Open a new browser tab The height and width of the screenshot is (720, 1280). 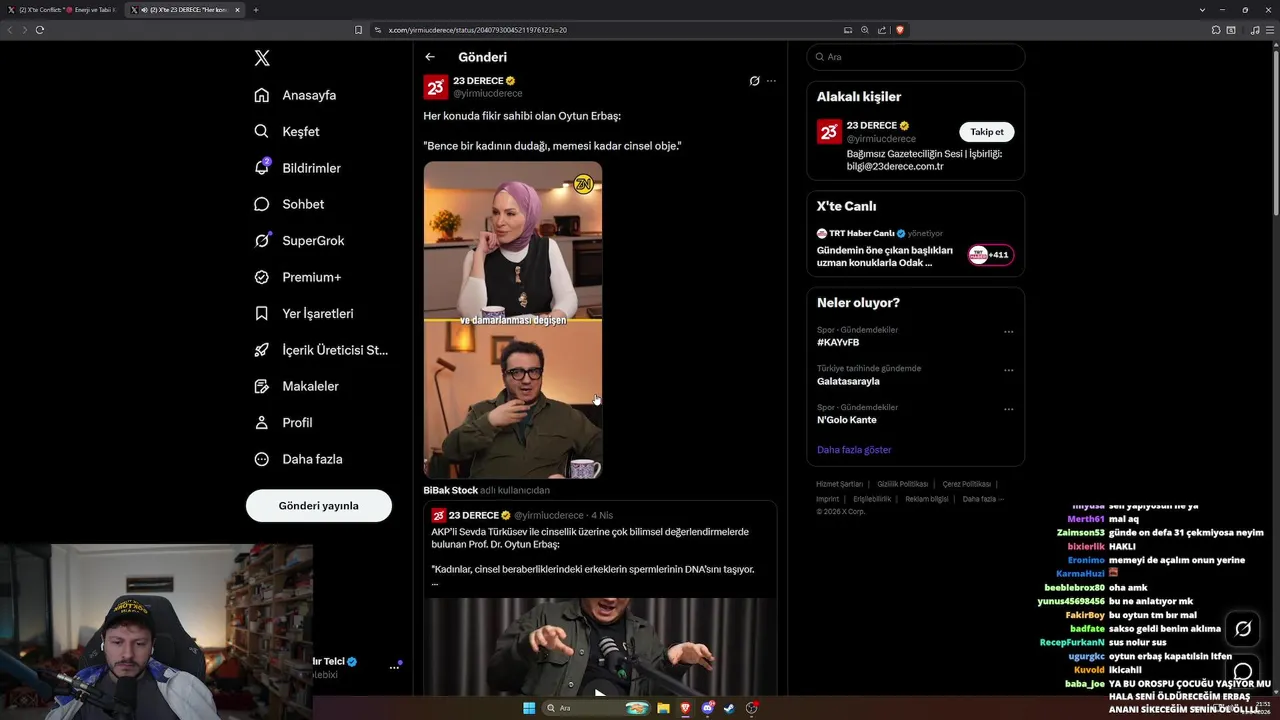[x=256, y=10]
